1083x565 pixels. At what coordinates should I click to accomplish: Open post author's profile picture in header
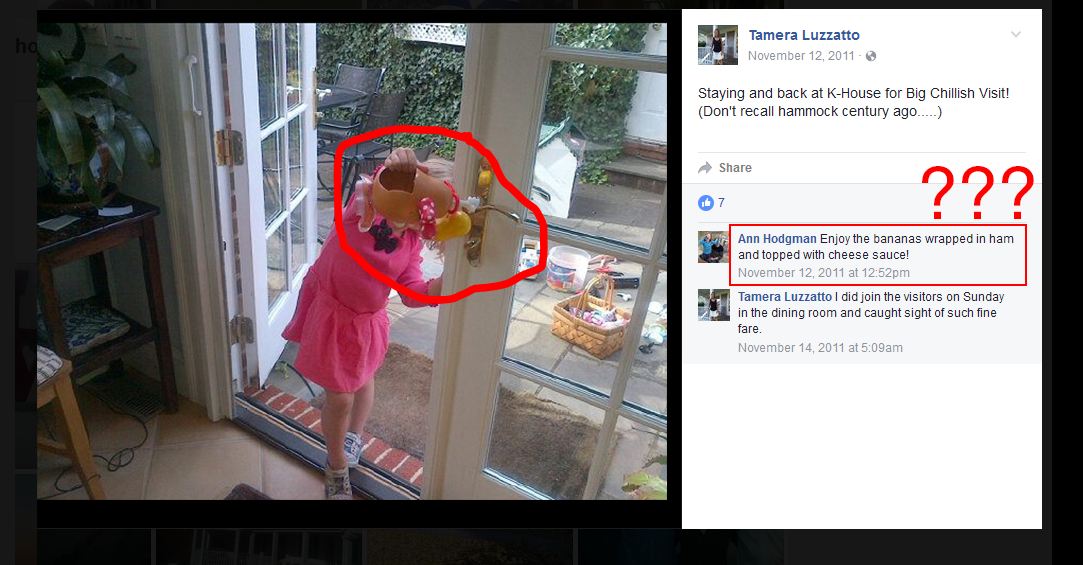tap(718, 45)
